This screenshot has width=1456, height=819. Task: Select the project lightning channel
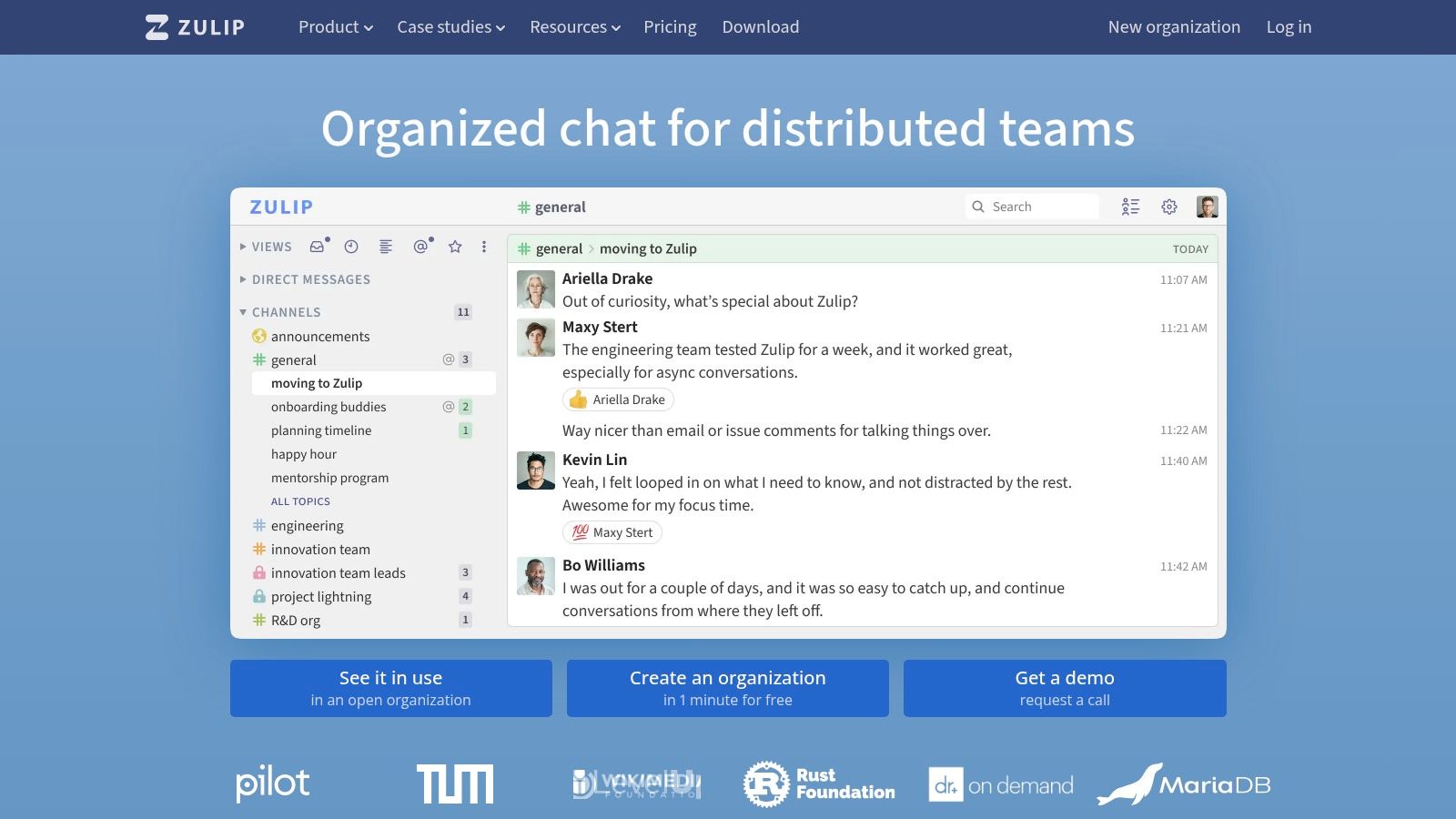click(x=321, y=597)
